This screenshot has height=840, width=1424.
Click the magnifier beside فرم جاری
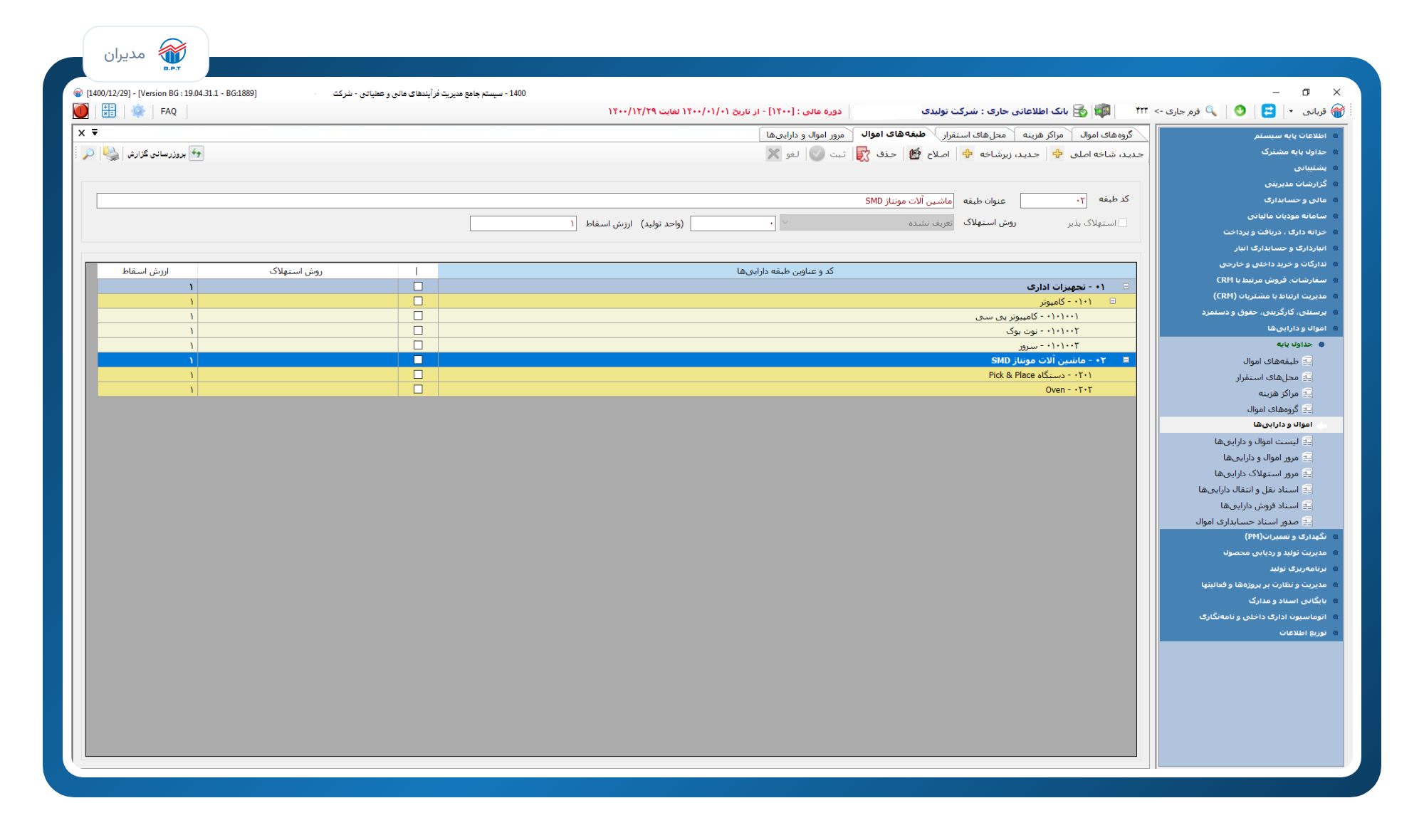tap(1211, 111)
